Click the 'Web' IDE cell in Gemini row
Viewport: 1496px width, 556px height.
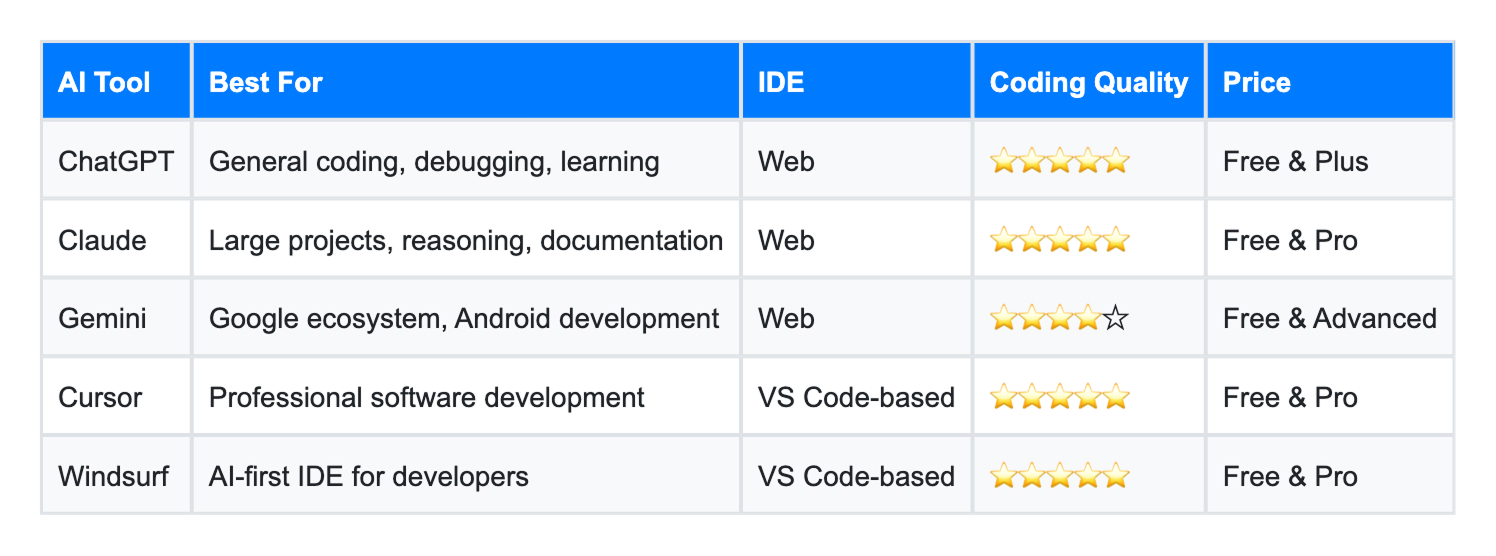point(857,318)
